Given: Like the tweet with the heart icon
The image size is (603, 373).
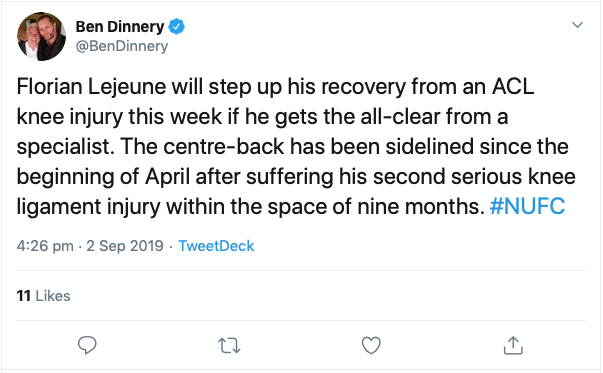Looking at the screenshot, I should [371, 345].
